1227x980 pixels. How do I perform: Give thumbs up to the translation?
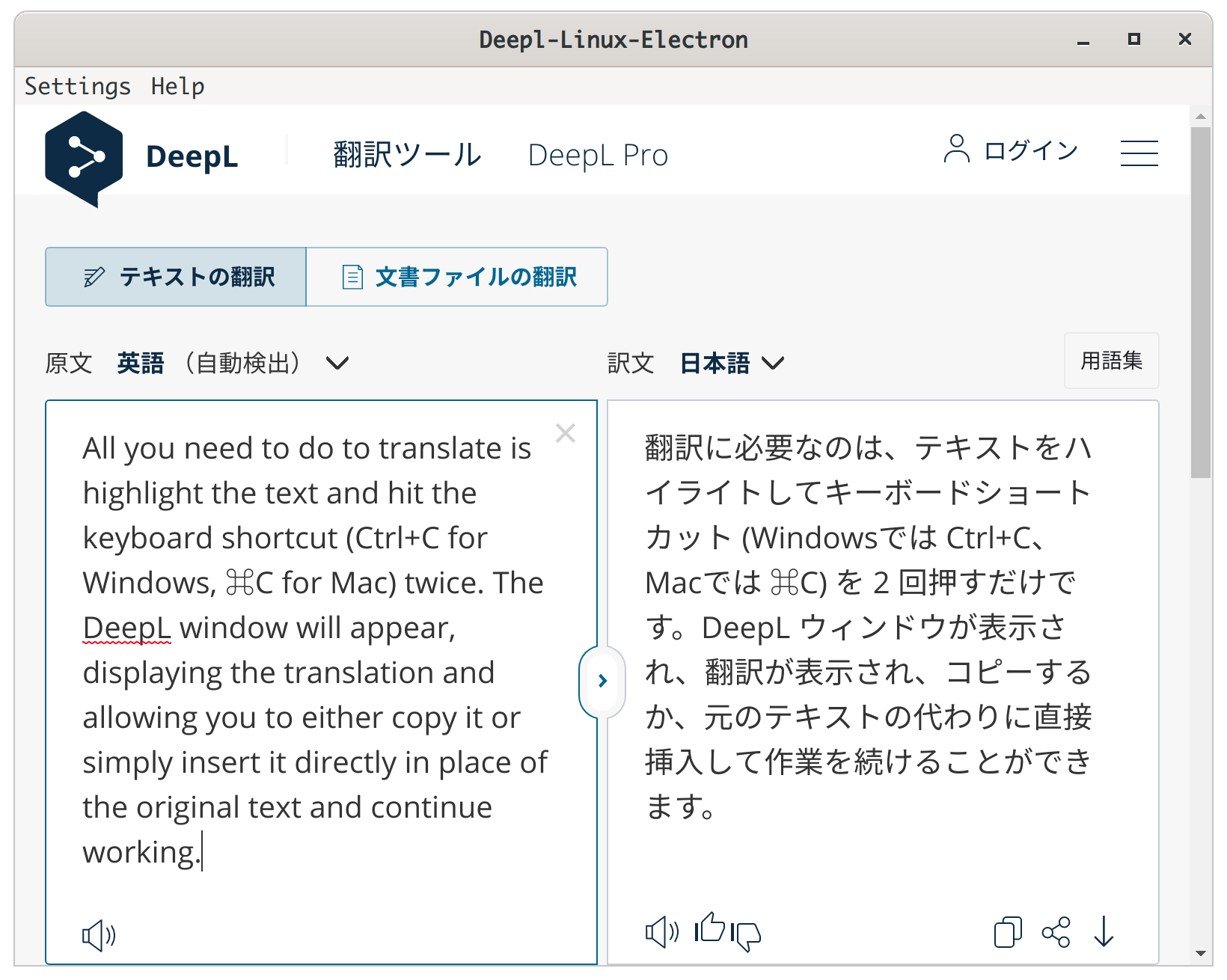point(709,927)
